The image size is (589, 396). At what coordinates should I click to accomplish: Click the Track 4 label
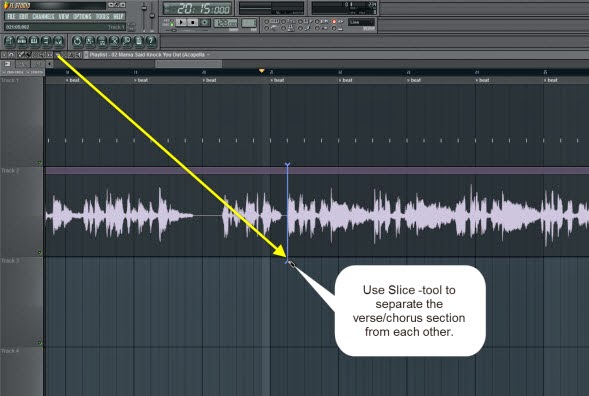point(10,351)
